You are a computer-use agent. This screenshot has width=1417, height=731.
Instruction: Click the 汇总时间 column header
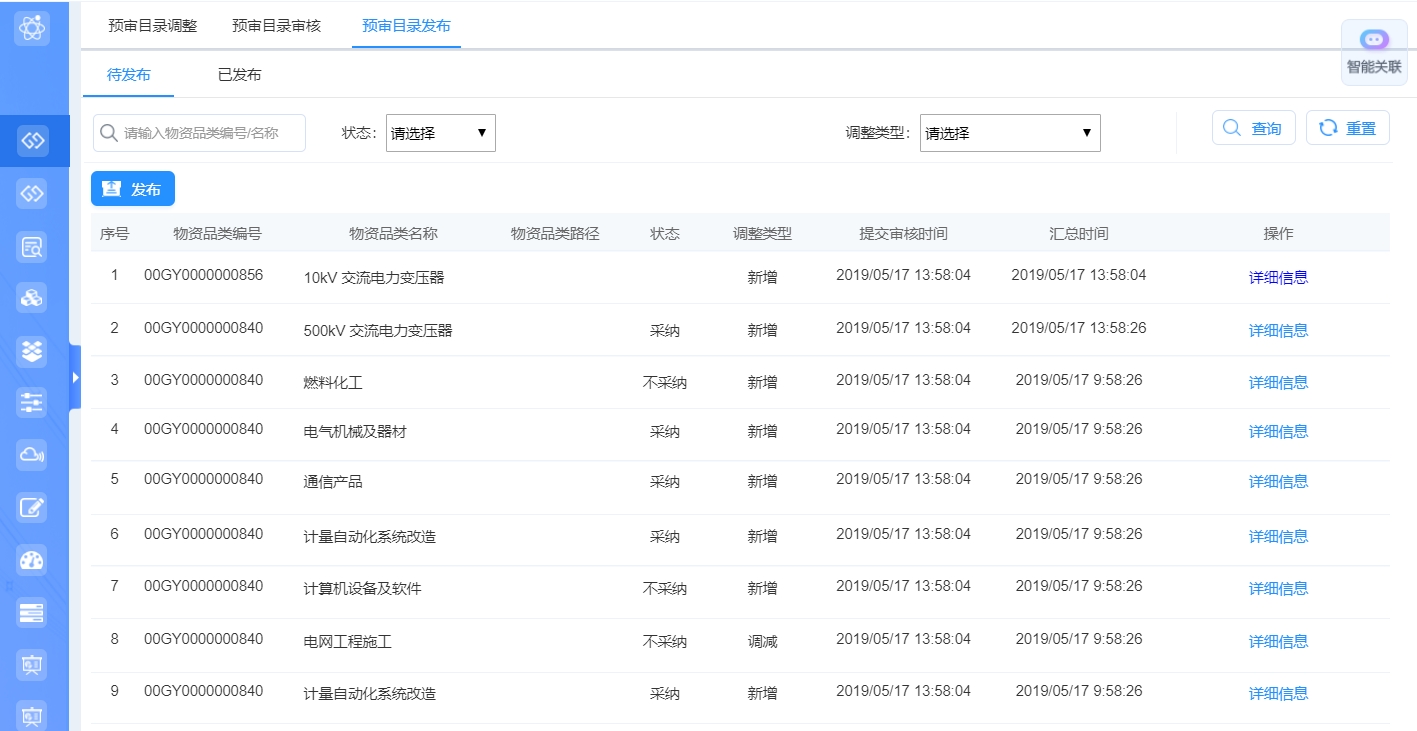click(x=1078, y=234)
